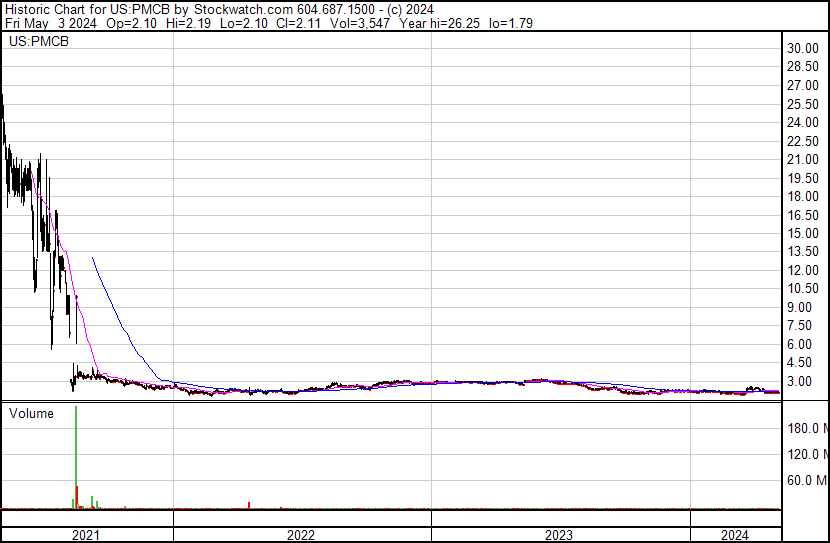Image resolution: width=830 pixels, height=543 pixels.
Task: Click the Volume panel label
Action: tap(31, 413)
